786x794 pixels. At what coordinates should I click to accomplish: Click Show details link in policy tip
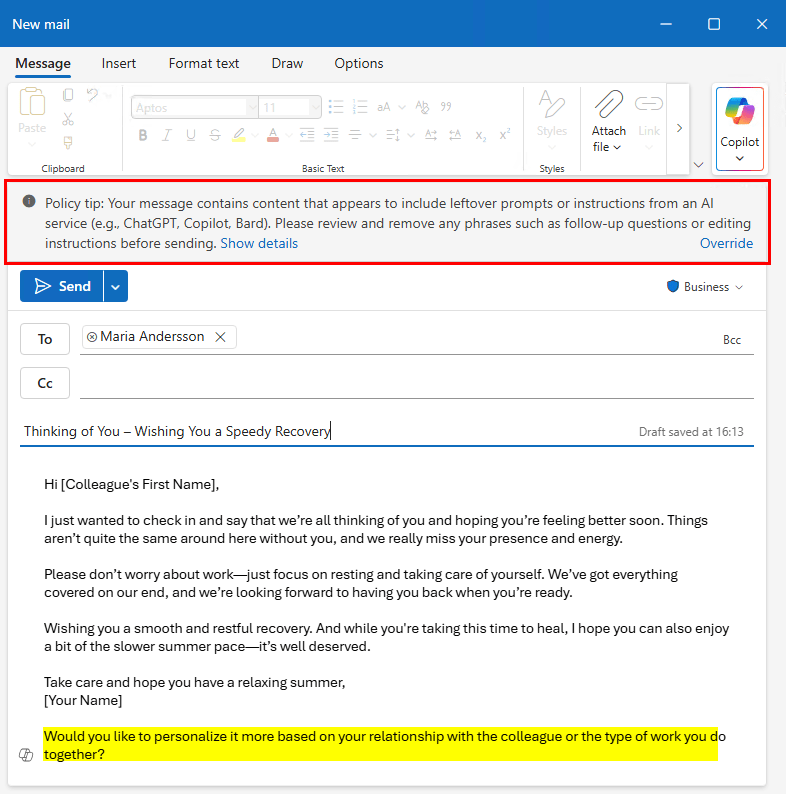point(259,243)
